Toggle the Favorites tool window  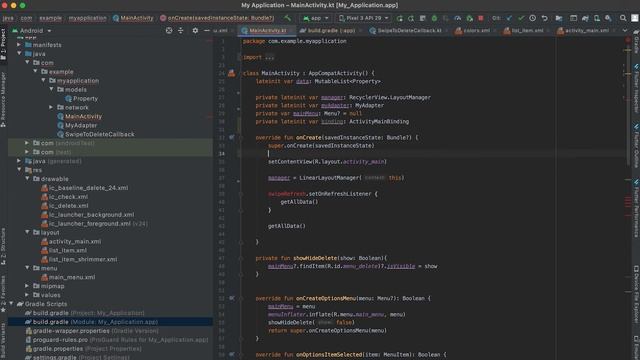3,294
